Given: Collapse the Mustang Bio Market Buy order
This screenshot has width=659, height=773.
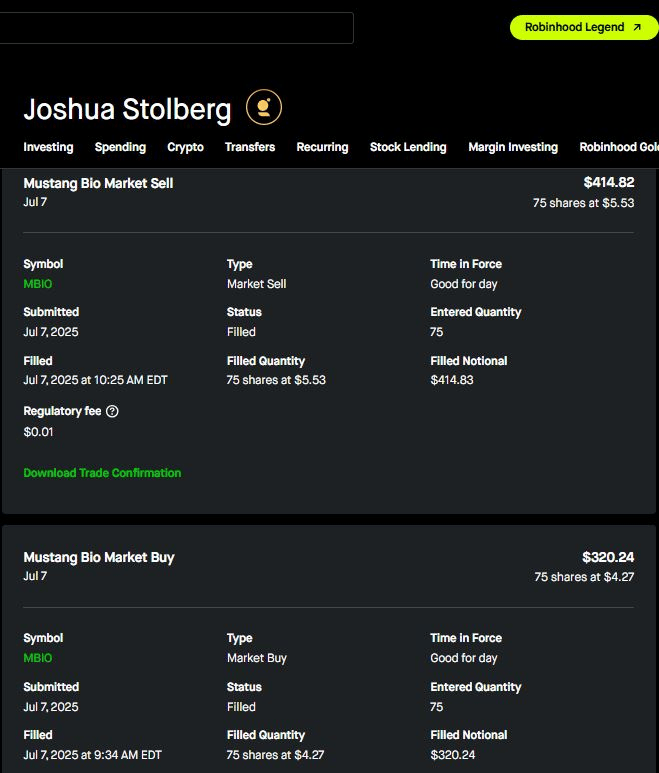Looking at the screenshot, I should coord(98,557).
